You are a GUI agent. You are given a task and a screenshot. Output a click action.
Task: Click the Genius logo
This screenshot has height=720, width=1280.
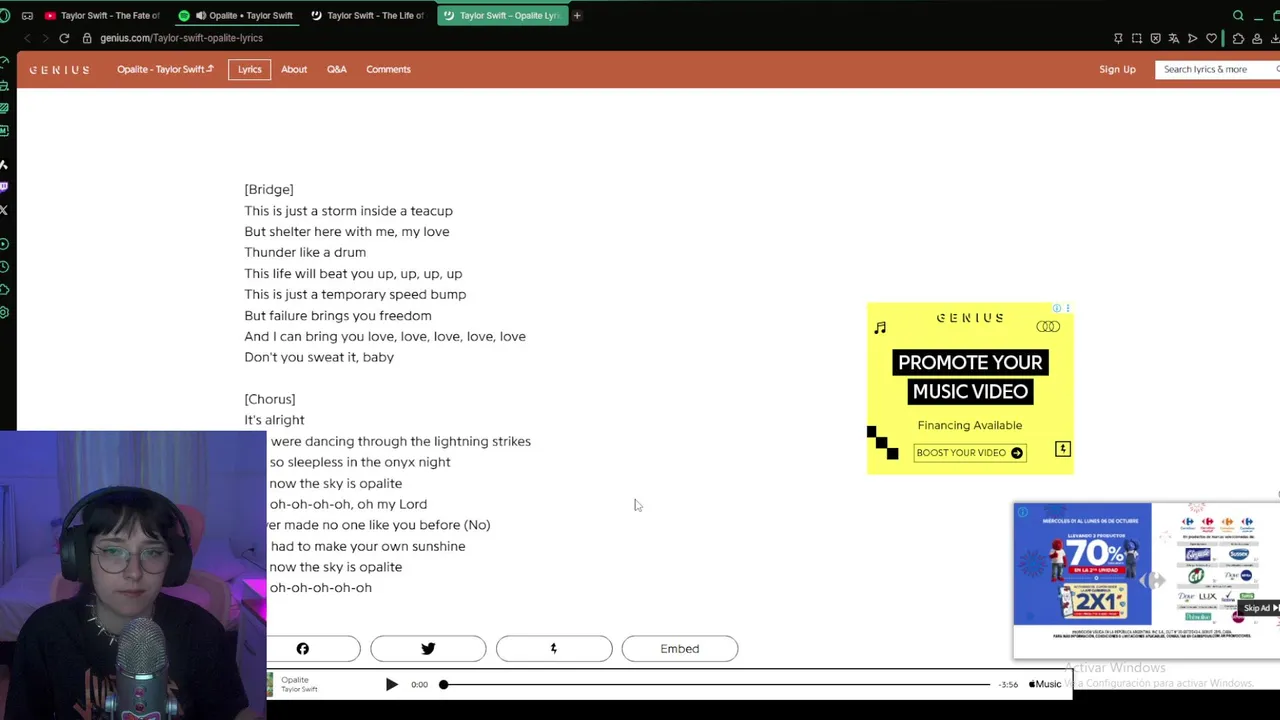point(59,70)
